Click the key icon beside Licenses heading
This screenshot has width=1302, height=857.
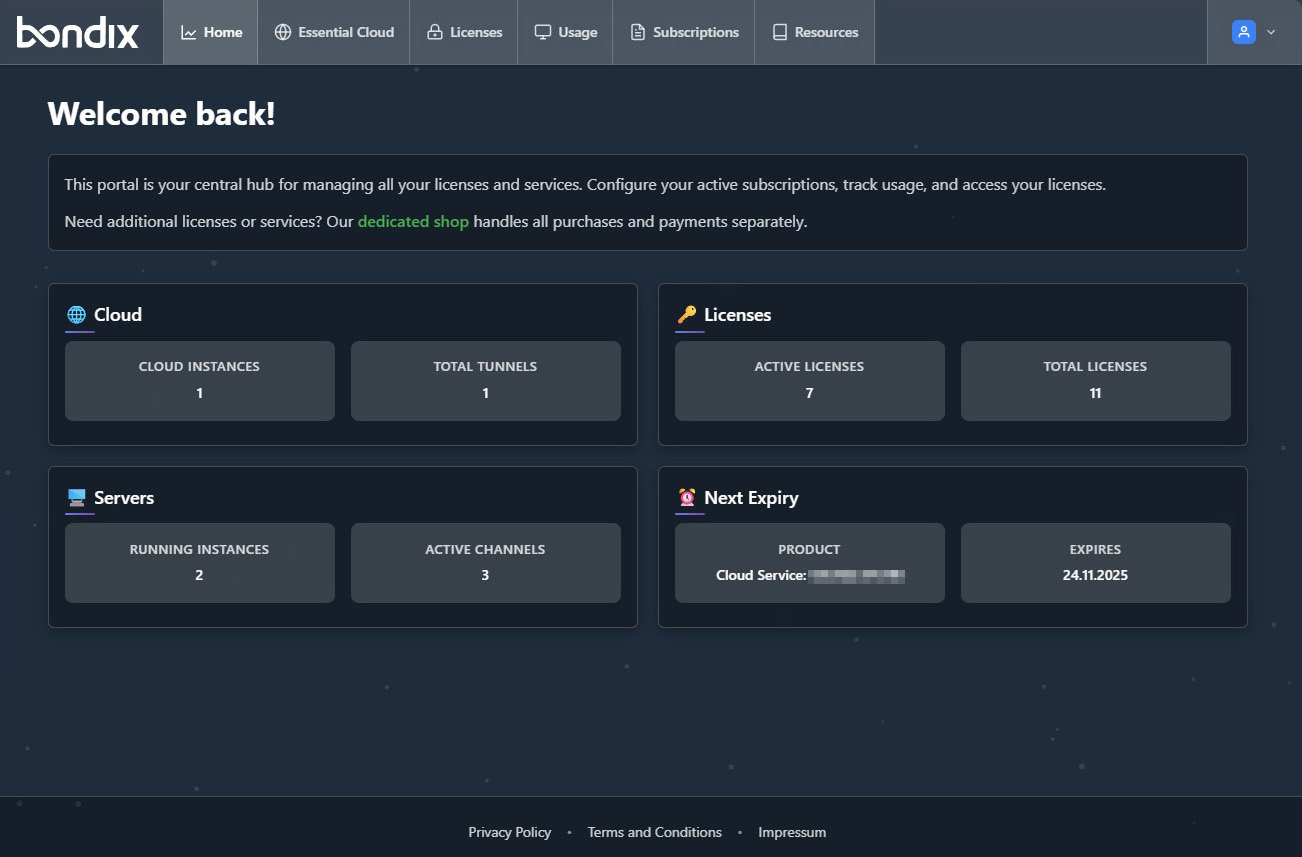tap(686, 315)
